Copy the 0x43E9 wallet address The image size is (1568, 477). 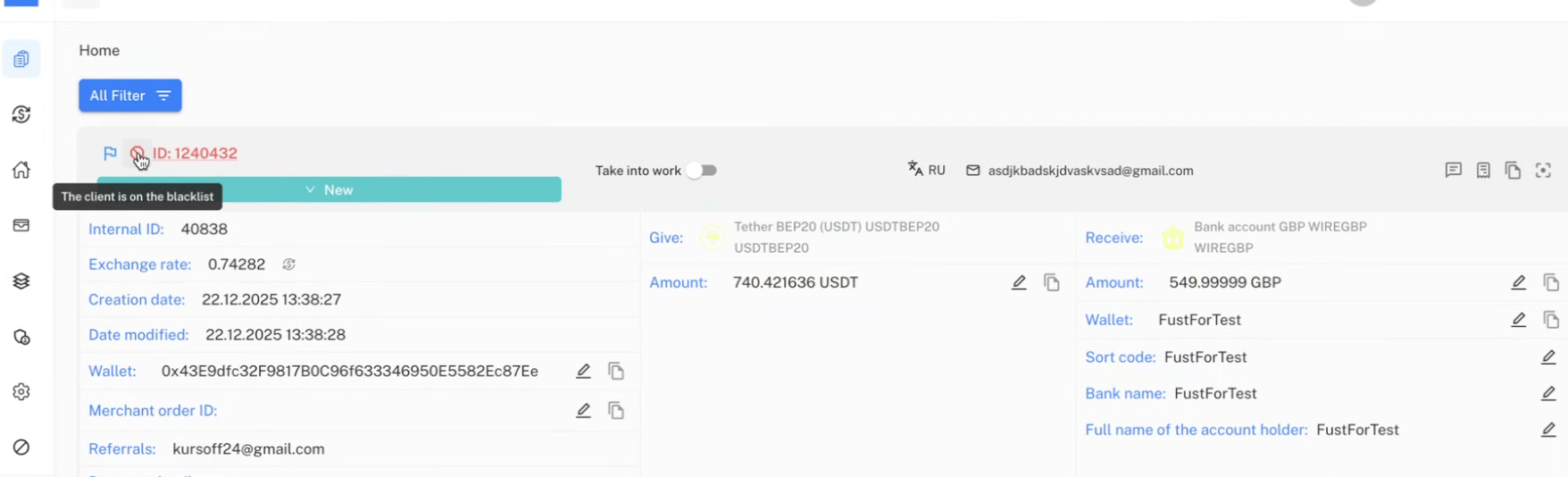pos(616,372)
